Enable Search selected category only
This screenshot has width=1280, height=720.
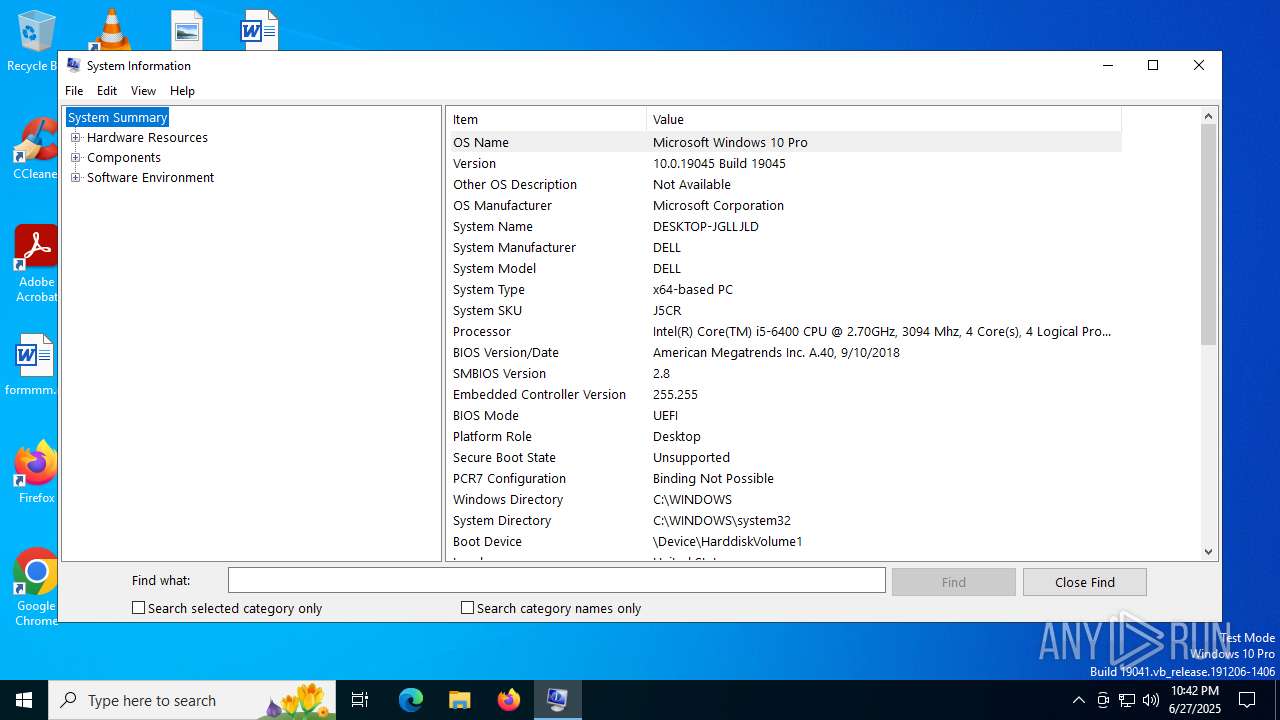pyautogui.click(x=139, y=608)
